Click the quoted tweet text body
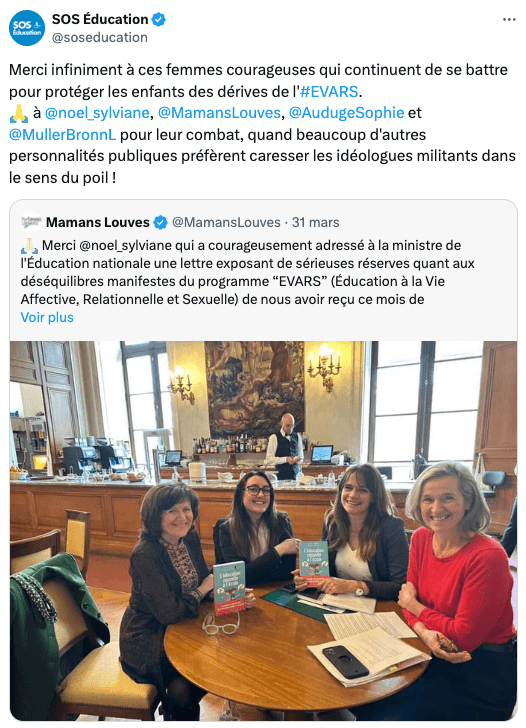The width and height of the screenshot is (526, 728). [247, 272]
